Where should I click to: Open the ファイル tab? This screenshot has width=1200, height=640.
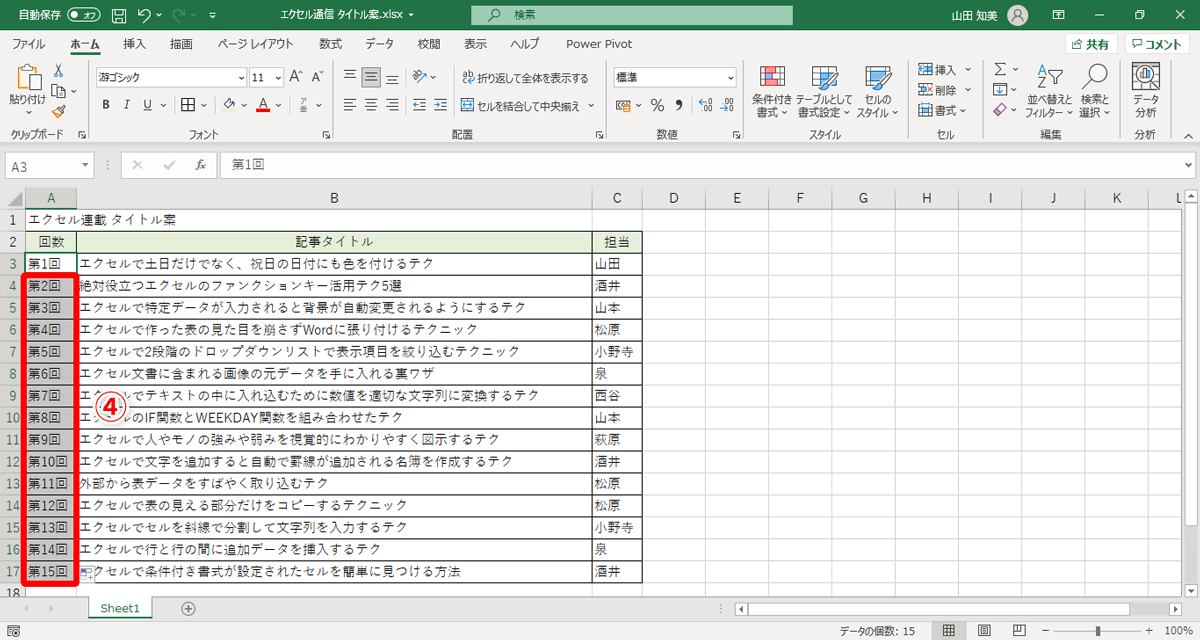point(28,44)
